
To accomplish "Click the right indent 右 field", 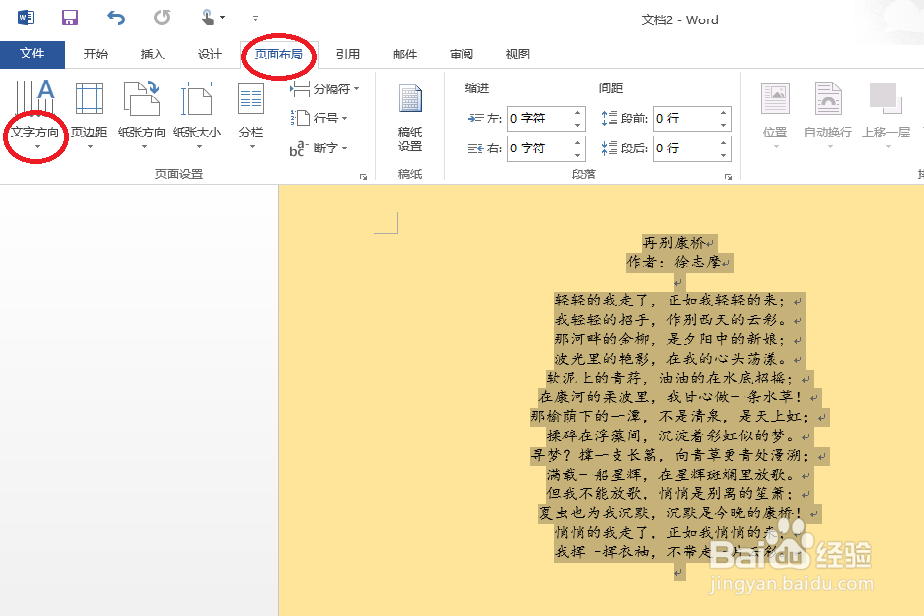I will click(539, 148).
